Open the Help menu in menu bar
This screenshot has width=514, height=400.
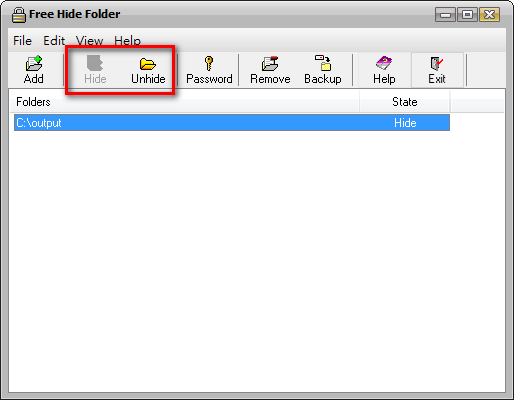click(127, 41)
